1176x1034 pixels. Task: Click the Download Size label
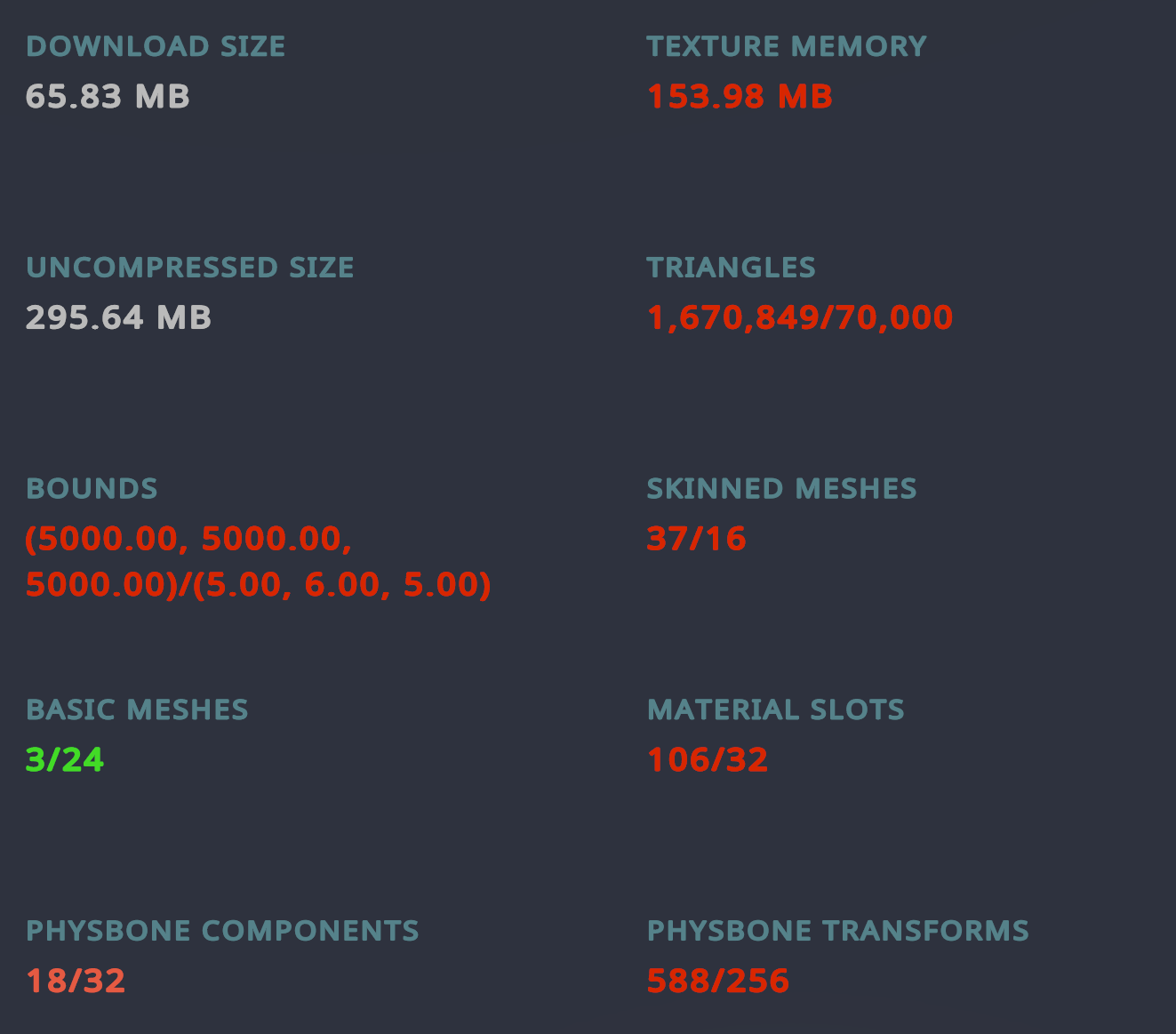[156, 46]
